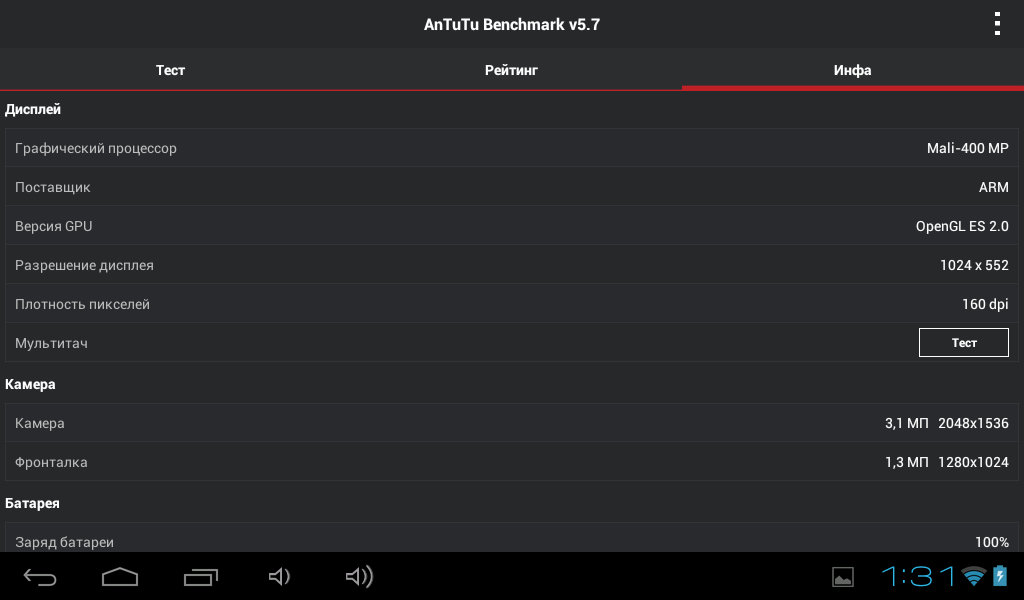The image size is (1024, 600).
Task: Switch to the Рейтинг tab
Action: tap(511, 70)
